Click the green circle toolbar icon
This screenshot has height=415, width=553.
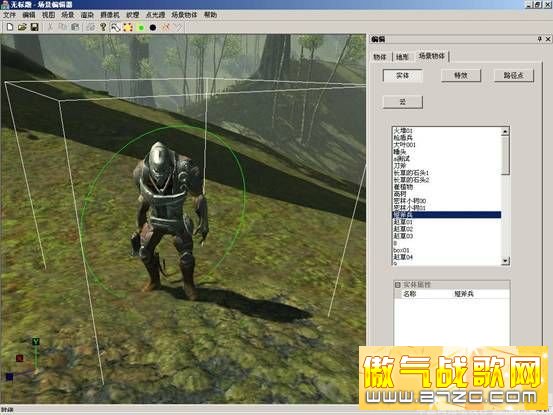141,28
